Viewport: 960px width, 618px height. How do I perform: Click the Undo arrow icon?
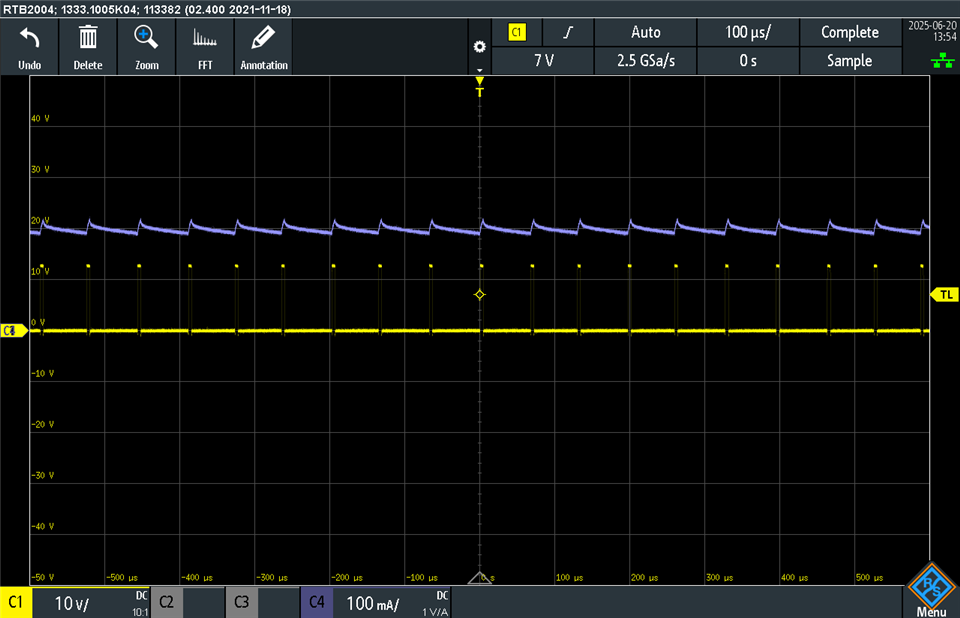click(x=29, y=39)
